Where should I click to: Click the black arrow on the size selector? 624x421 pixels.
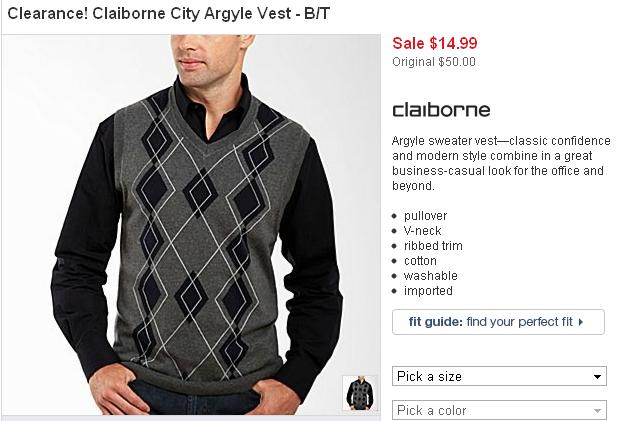point(597,376)
